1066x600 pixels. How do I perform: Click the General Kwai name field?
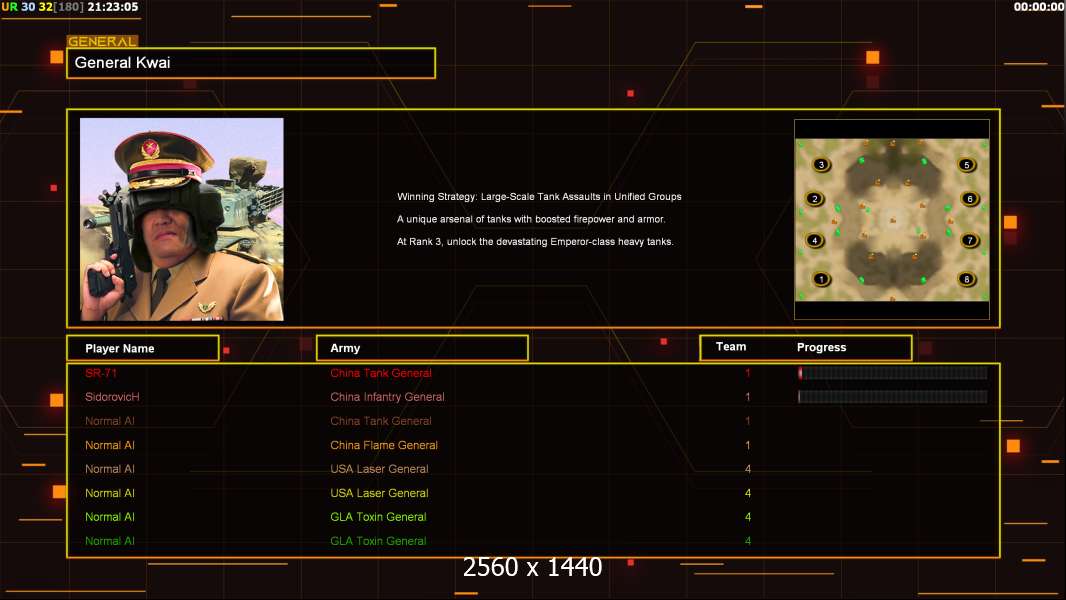(250, 63)
